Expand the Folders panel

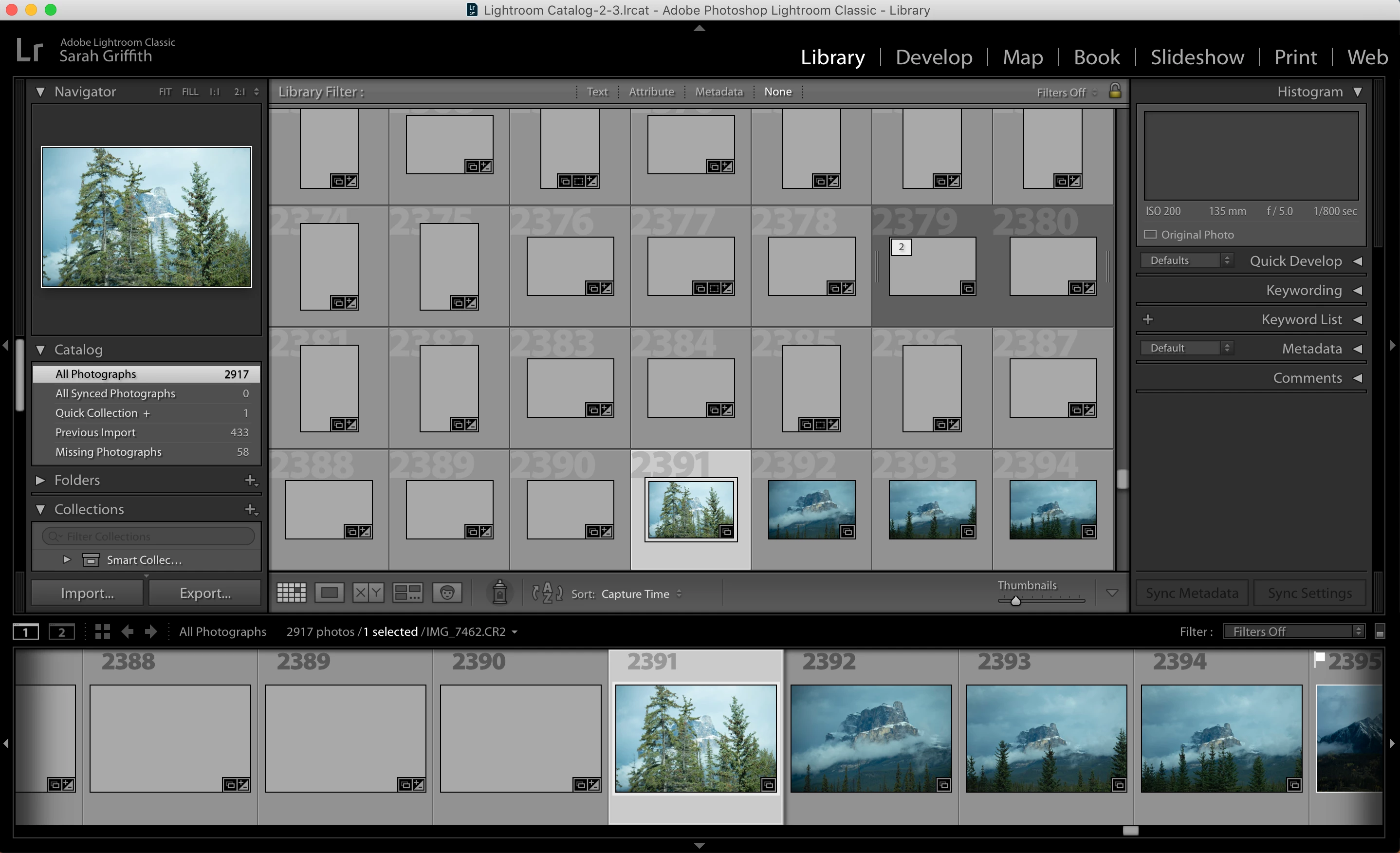[40, 480]
